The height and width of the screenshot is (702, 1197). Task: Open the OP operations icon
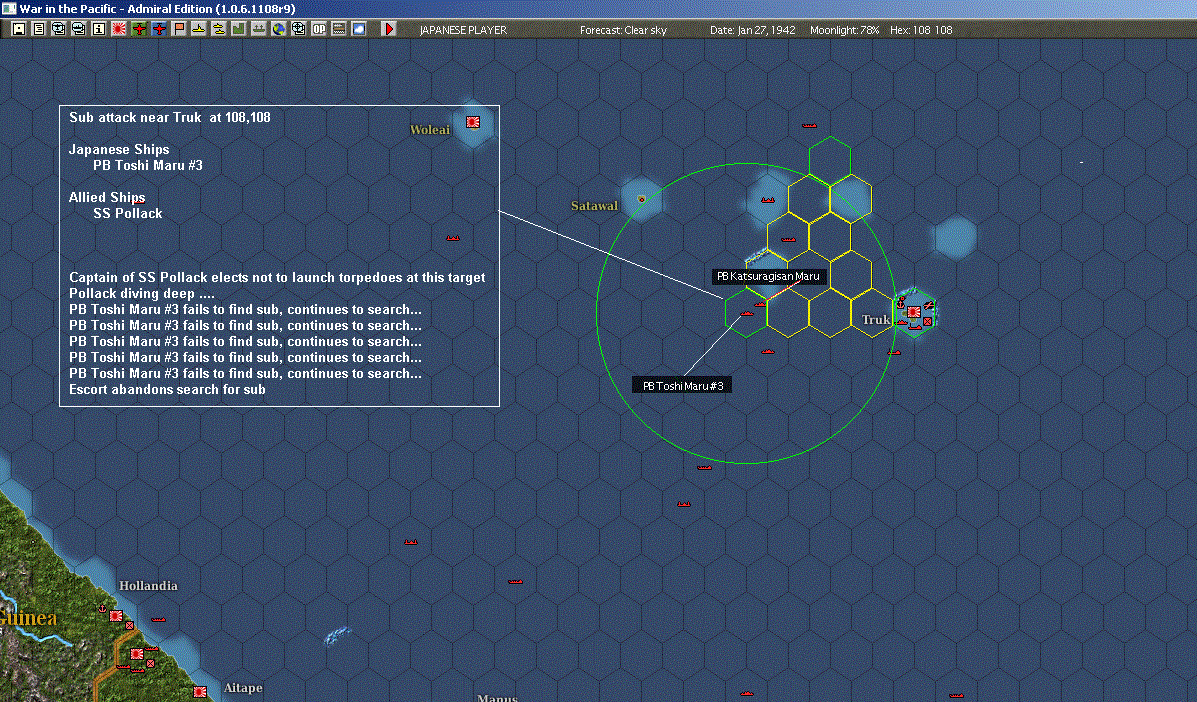[x=318, y=29]
